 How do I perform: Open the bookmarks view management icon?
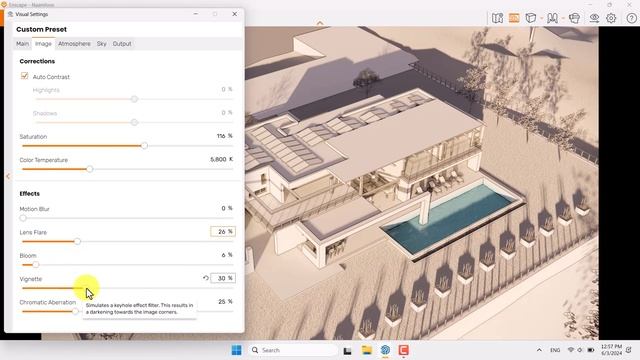coord(552,18)
